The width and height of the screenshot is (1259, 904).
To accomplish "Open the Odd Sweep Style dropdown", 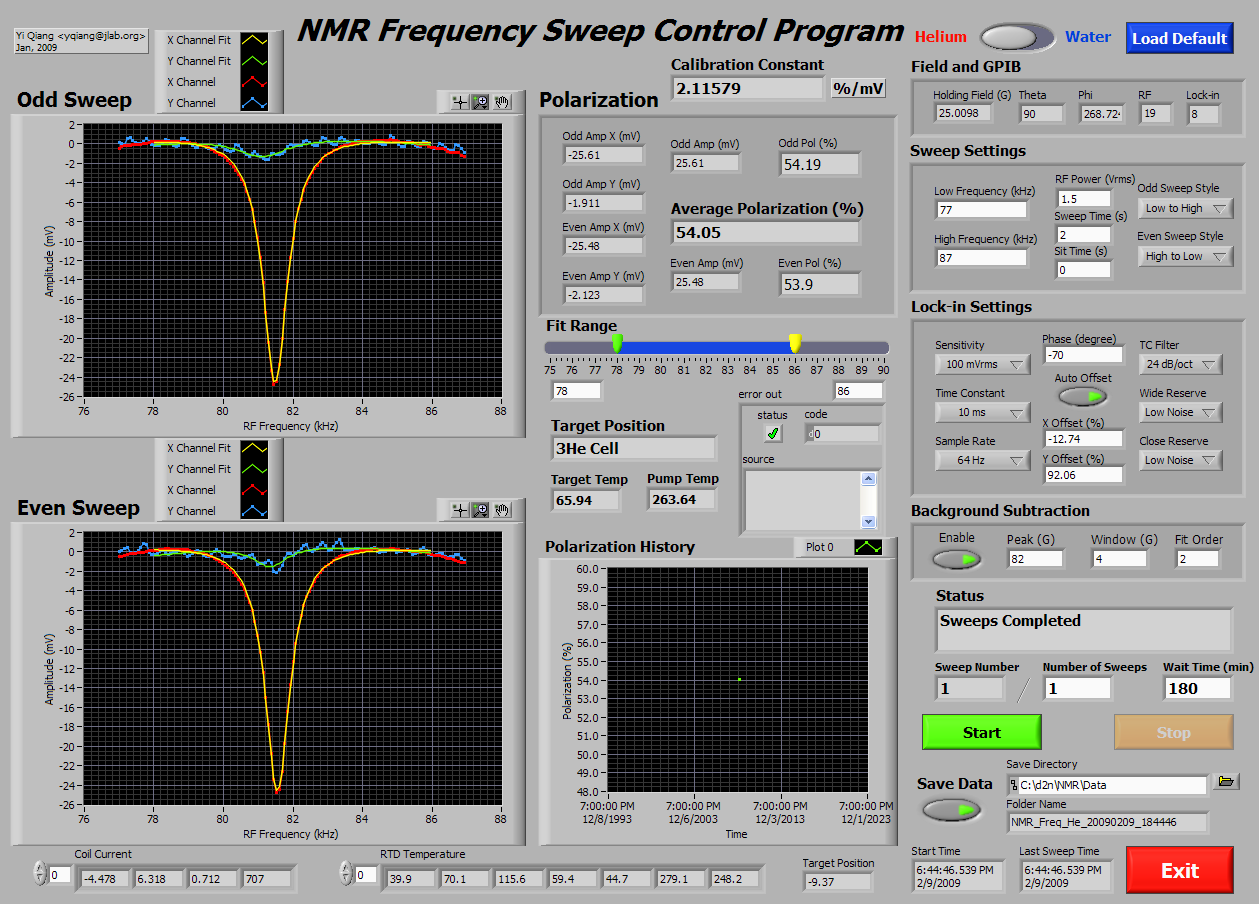I will 1185,208.
